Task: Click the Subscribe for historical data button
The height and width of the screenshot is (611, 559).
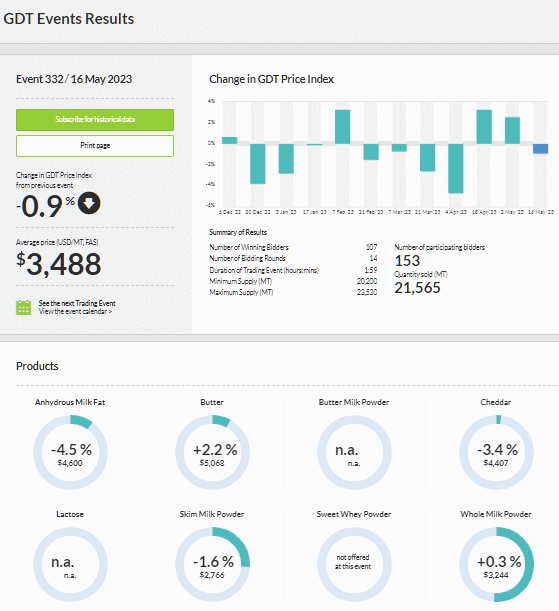Action: pos(95,120)
